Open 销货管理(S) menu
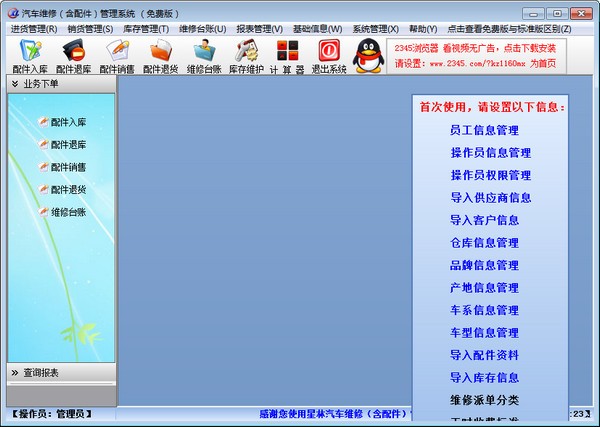The image size is (600, 427). tap(90, 29)
